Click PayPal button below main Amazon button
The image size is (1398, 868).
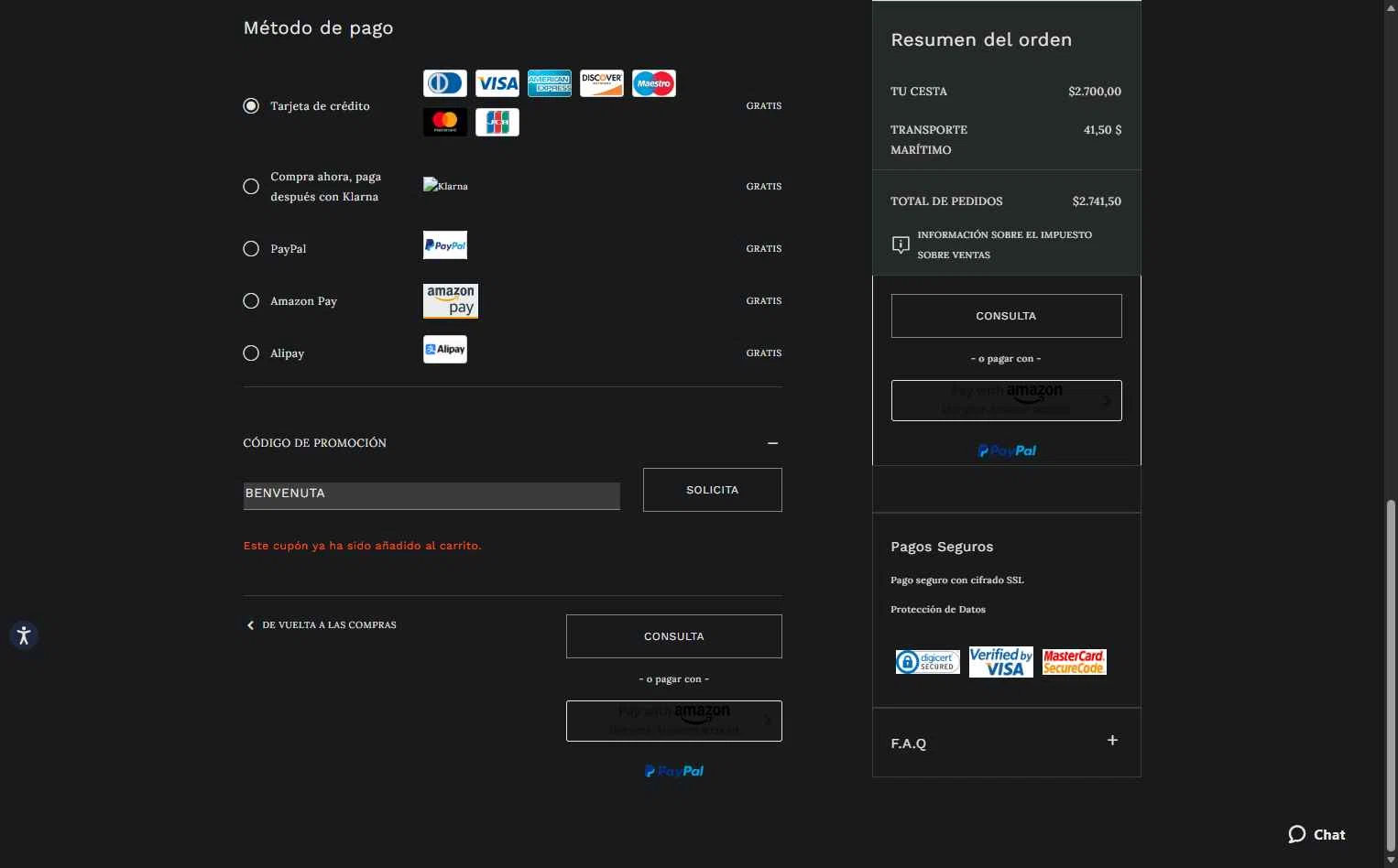tap(674, 771)
